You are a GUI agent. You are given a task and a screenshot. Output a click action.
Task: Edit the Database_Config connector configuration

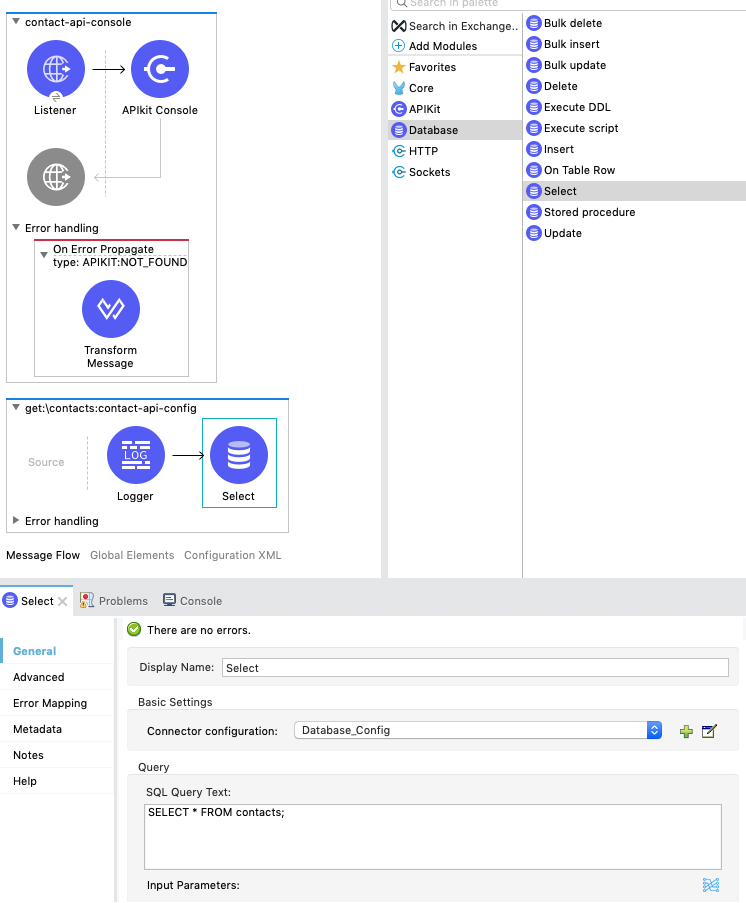click(709, 731)
